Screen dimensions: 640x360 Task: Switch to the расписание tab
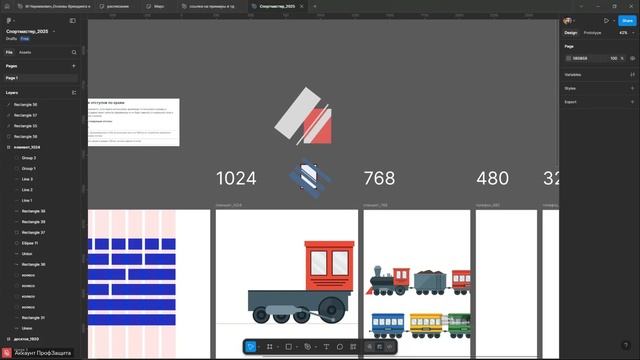pyautogui.click(x=118, y=6)
